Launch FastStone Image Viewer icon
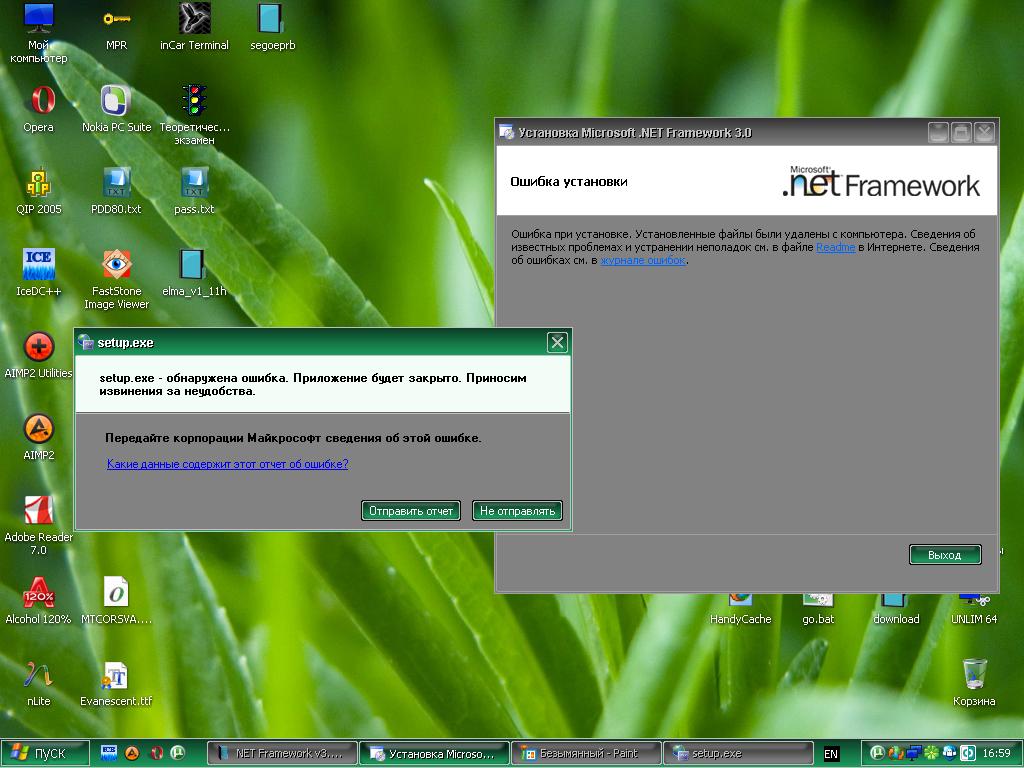This screenshot has height=768, width=1024. [116, 266]
